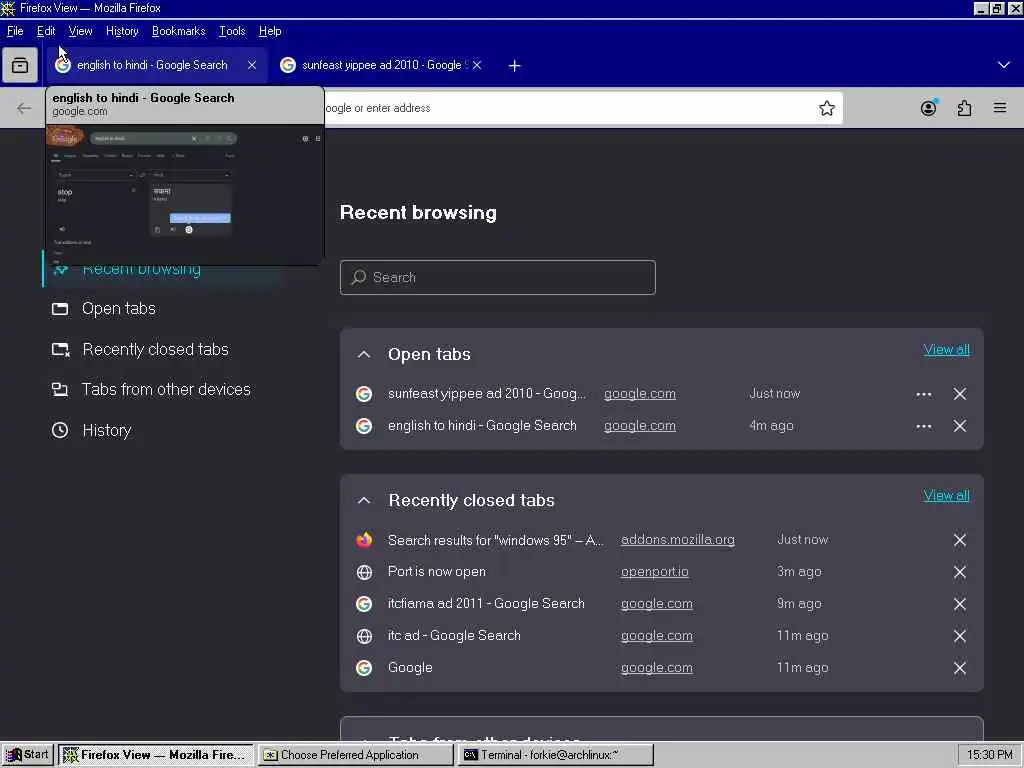Click the Open tabs sidebar icon

[60, 309]
